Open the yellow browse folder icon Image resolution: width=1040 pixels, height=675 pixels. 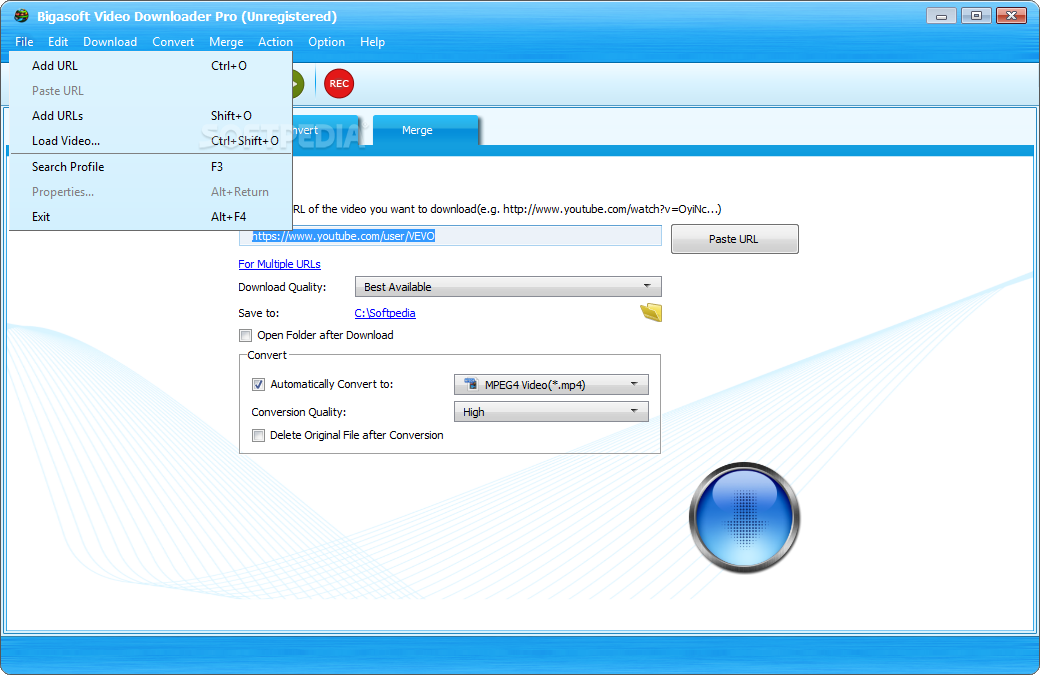(651, 312)
